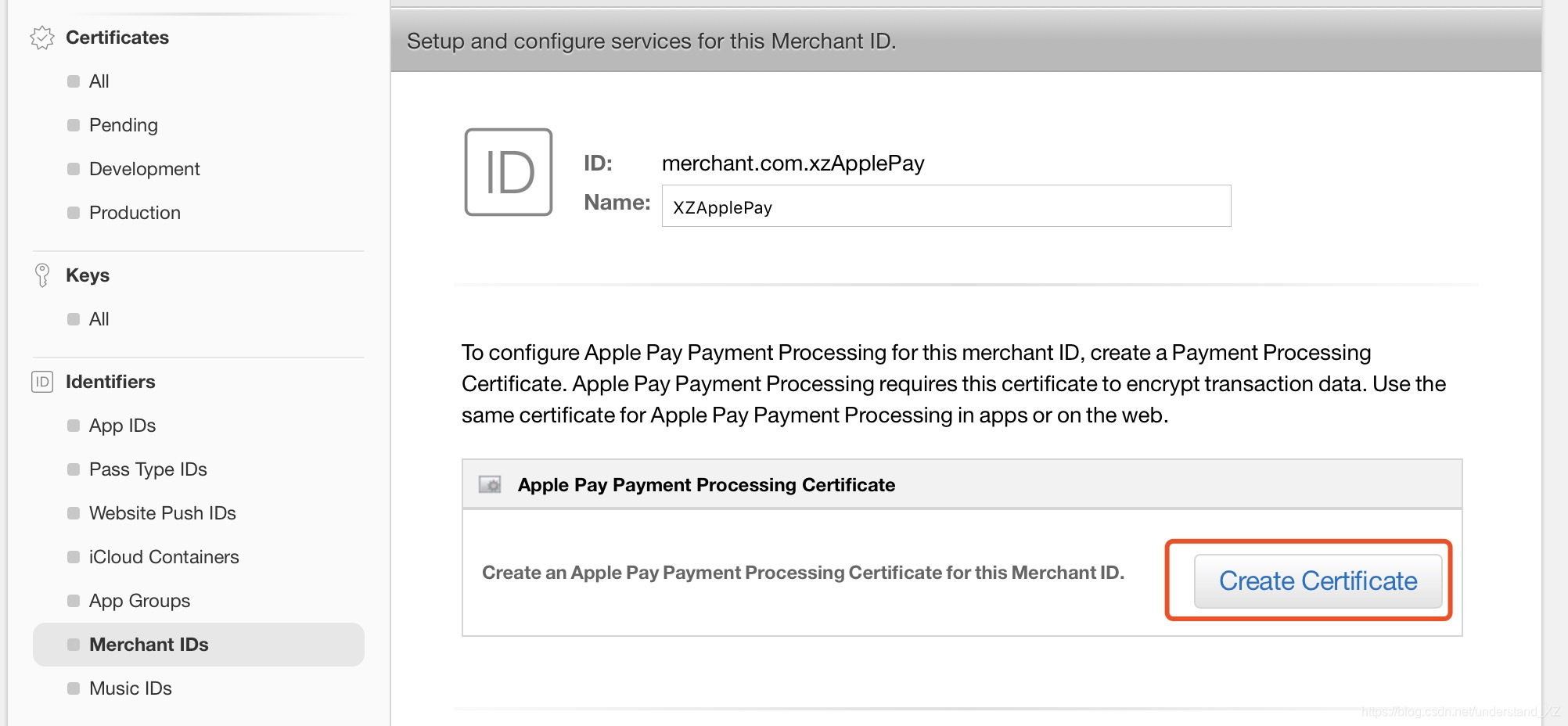Click the certificate icon beside Apple Pay Payment Processing

(490, 484)
